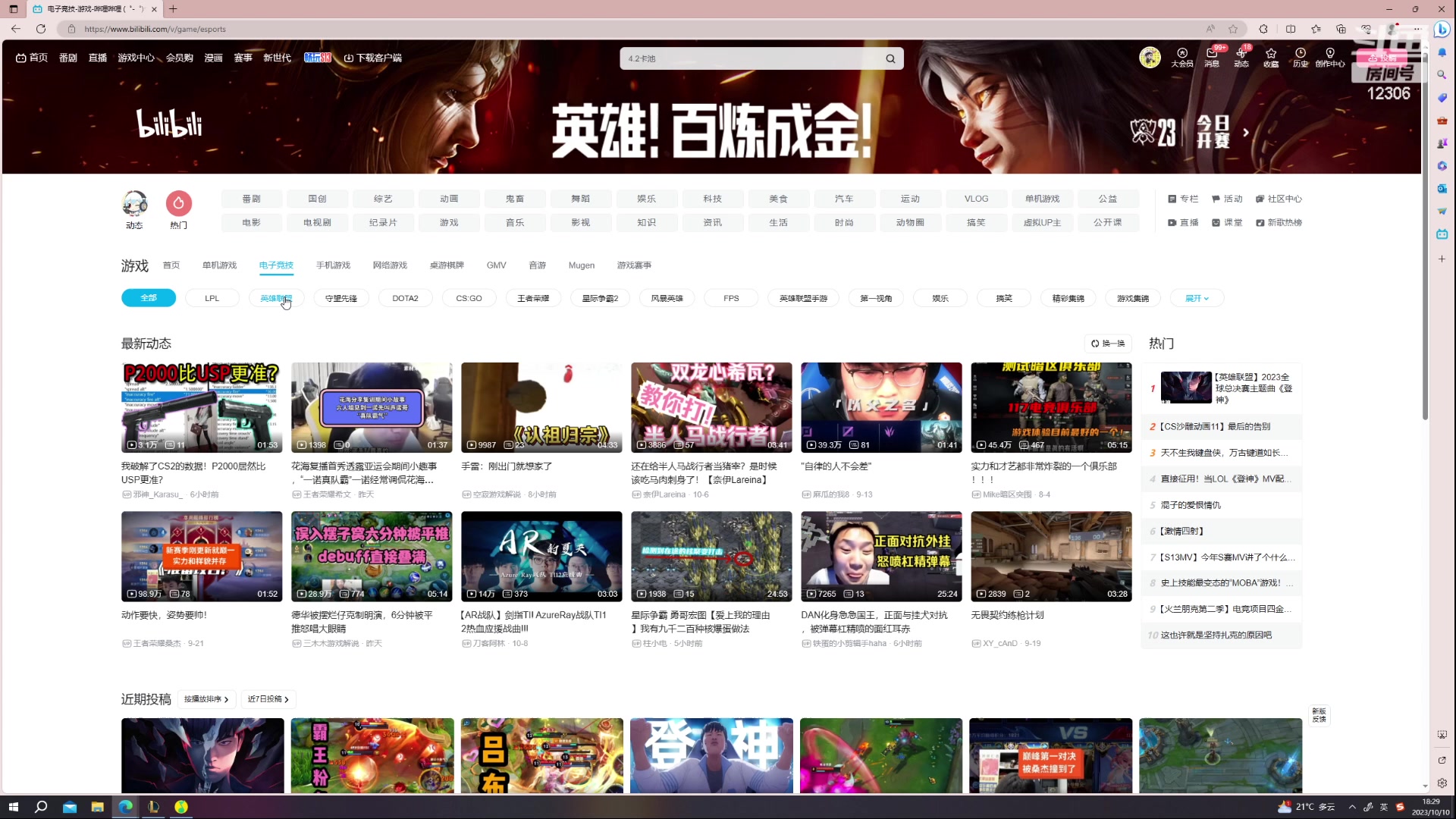Select the 英雄联盟 tag filter
The image size is (1456, 819).
[x=276, y=298]
